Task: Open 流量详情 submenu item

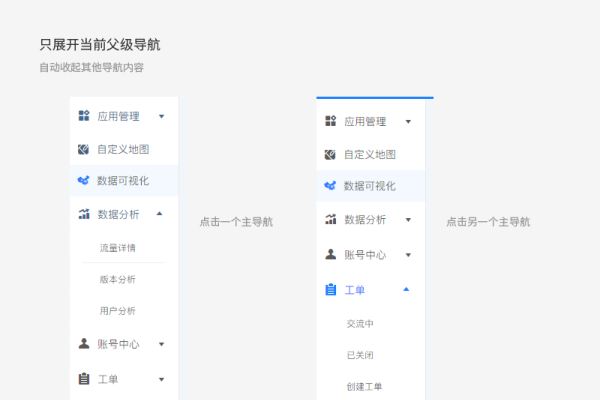Action: [x=117, y=248]
